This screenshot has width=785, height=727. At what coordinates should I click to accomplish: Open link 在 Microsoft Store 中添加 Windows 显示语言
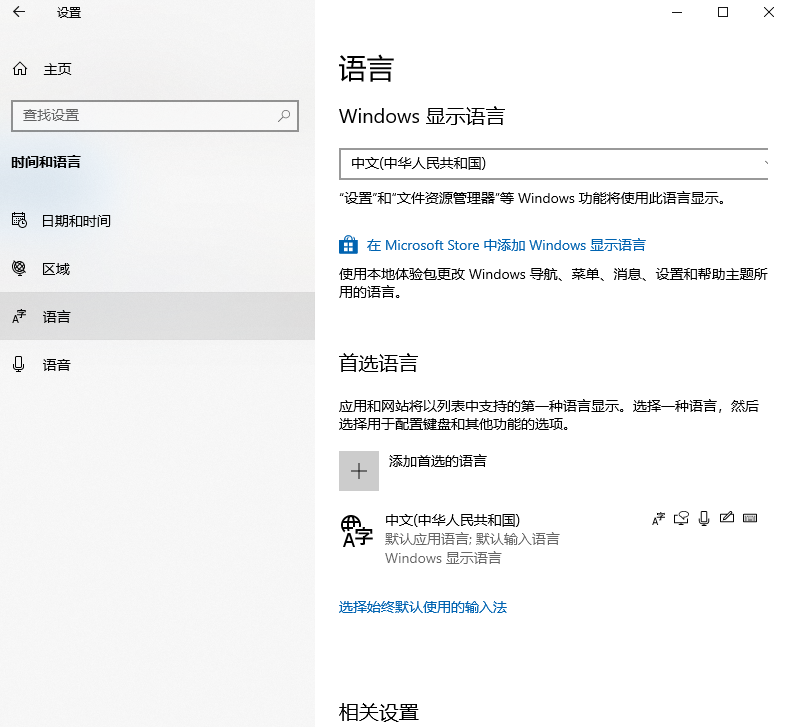pos(506,245)
